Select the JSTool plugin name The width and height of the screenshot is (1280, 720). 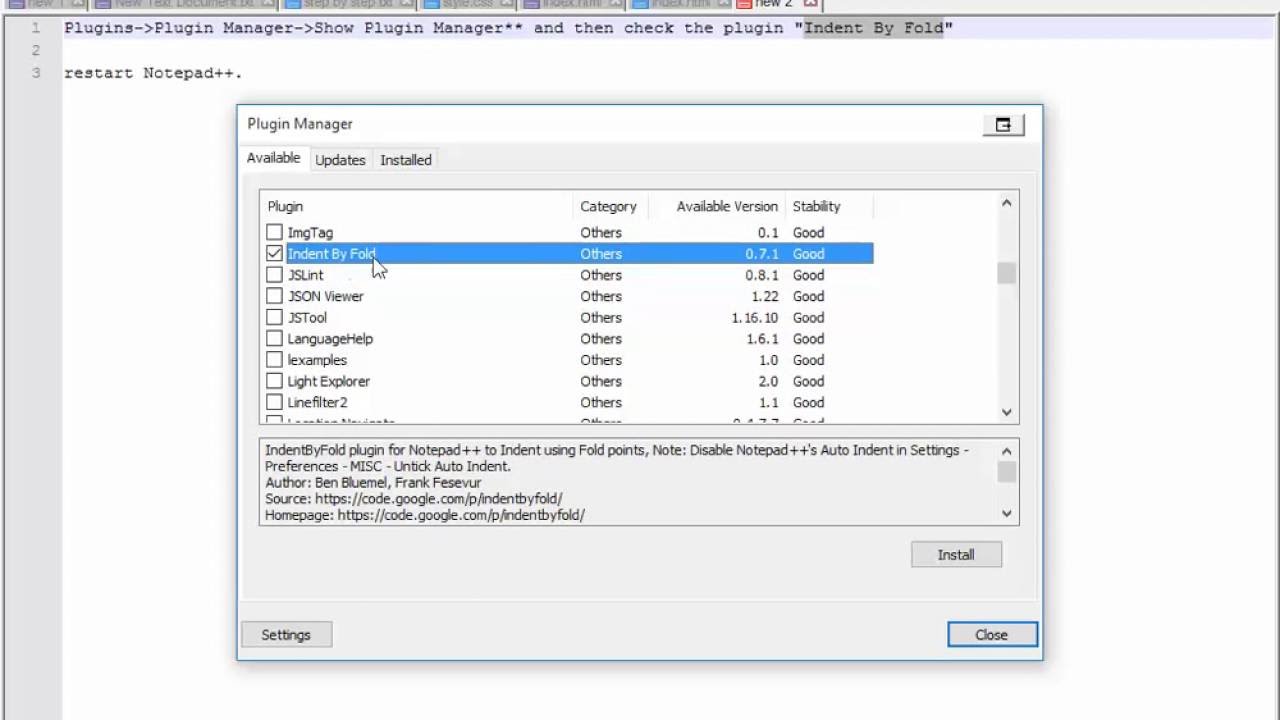(307, 317)
